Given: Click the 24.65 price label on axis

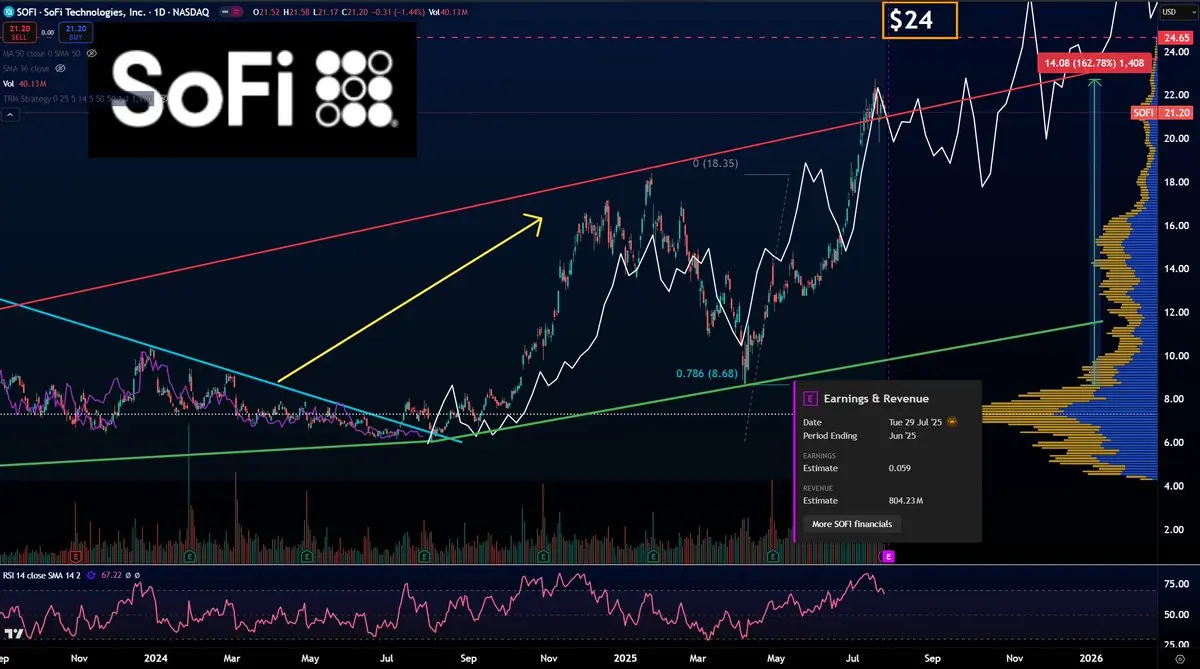Looking at the screenshot, I should 1176,38.
